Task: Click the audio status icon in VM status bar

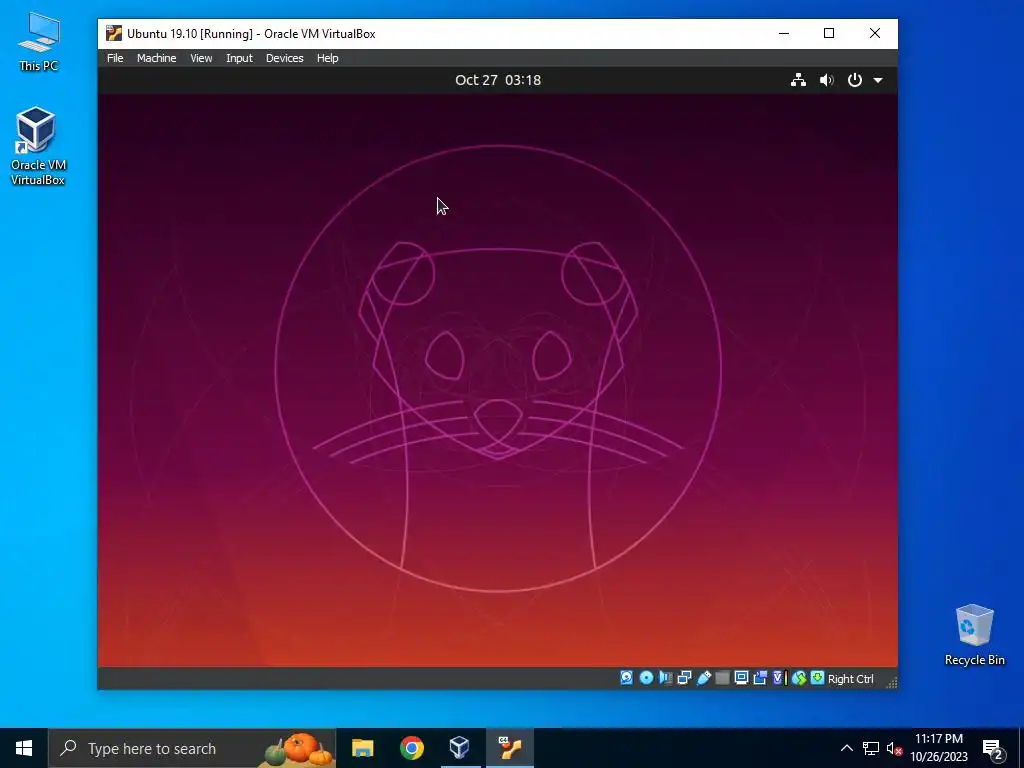Action: (665, 678)
